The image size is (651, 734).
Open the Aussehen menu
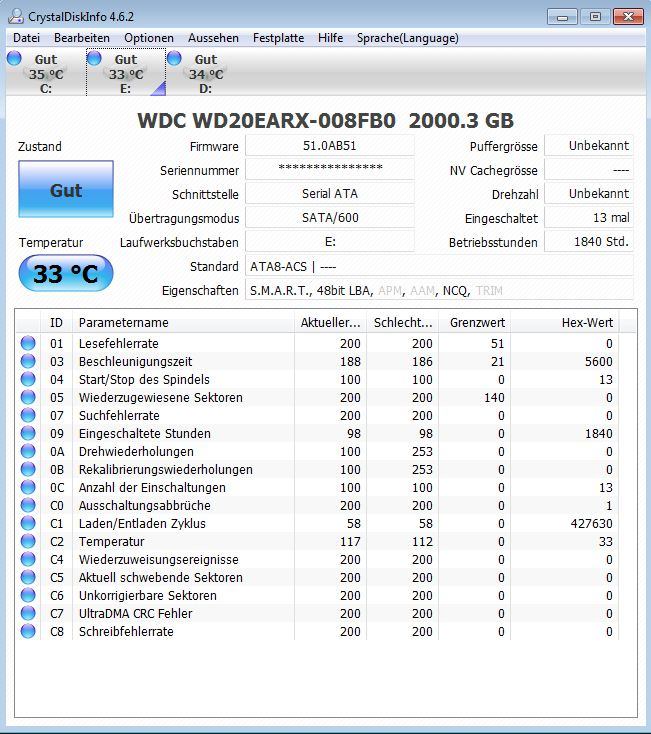coord(213,38)
